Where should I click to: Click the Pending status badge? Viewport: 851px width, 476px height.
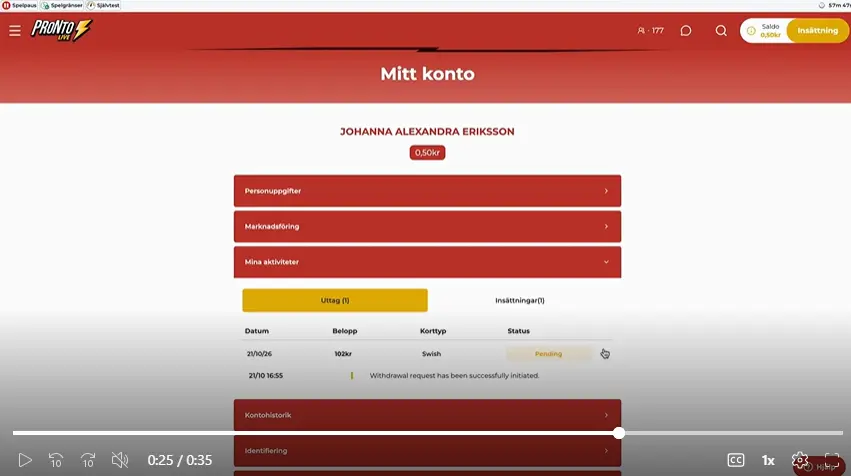(x=549, y=354)
